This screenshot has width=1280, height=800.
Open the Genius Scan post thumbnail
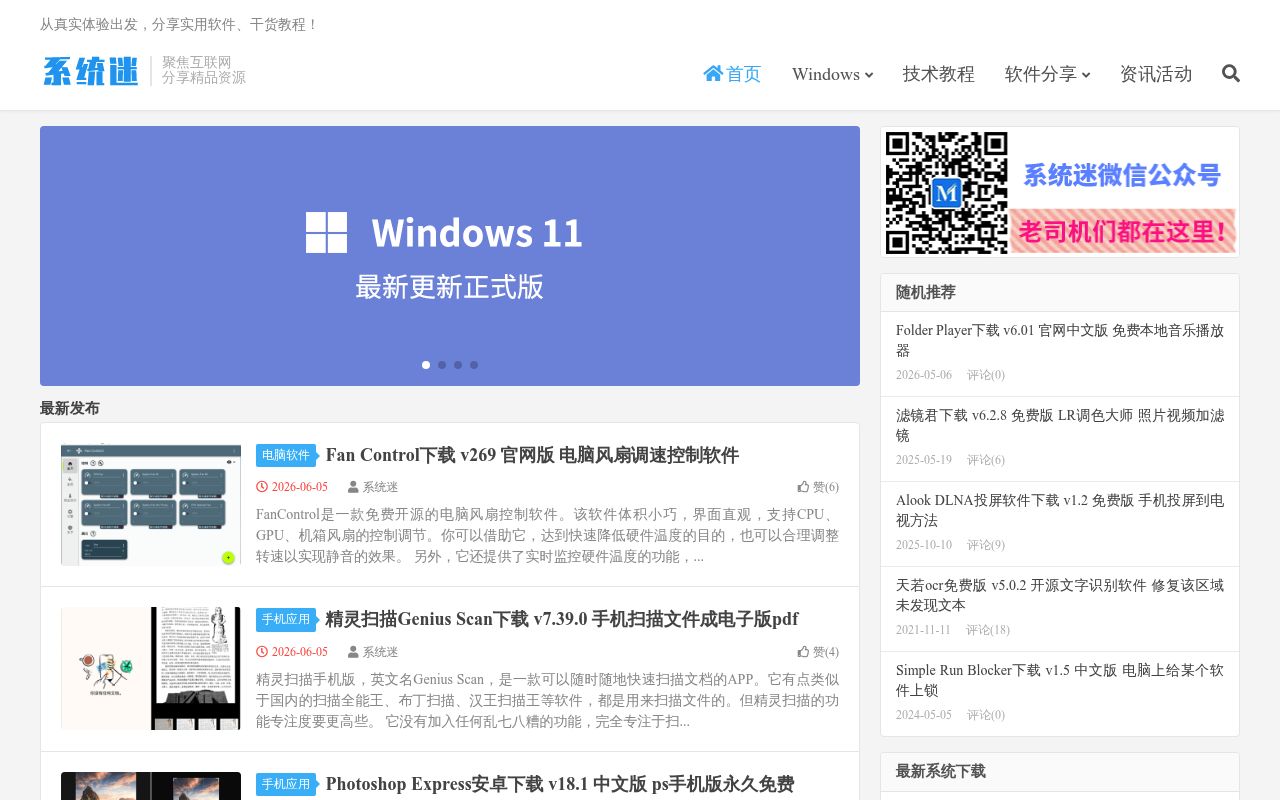pos(151,668)
